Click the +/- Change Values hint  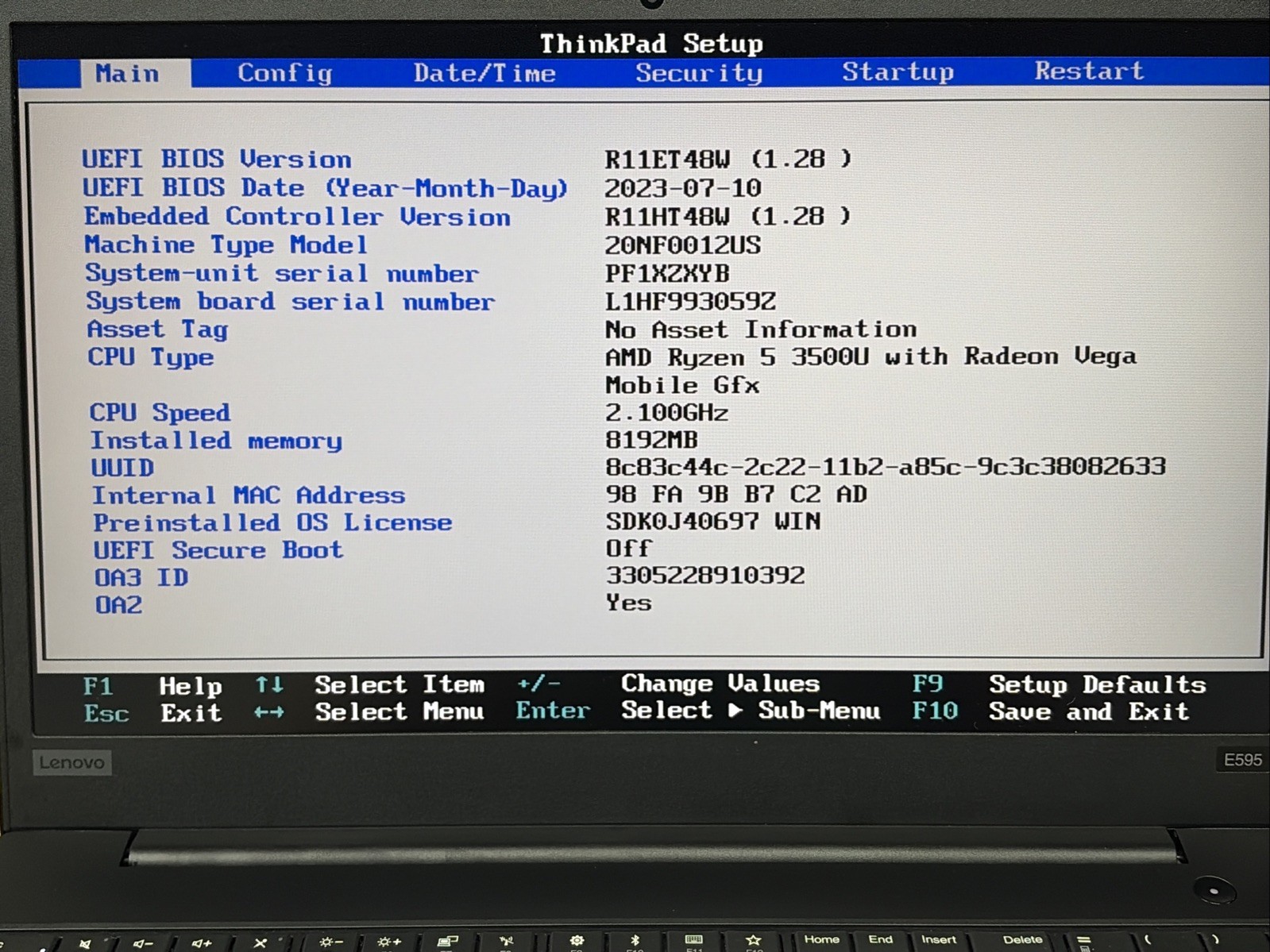[x=668, y=684]
